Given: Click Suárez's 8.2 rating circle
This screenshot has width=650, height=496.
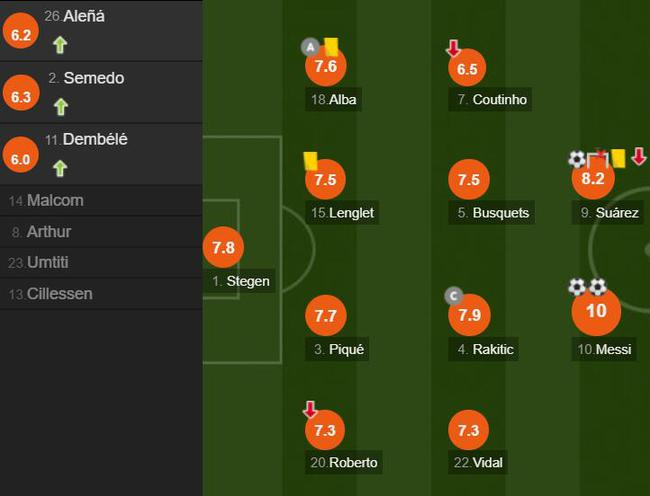Looking at the screenshot, I should point(593,179).
